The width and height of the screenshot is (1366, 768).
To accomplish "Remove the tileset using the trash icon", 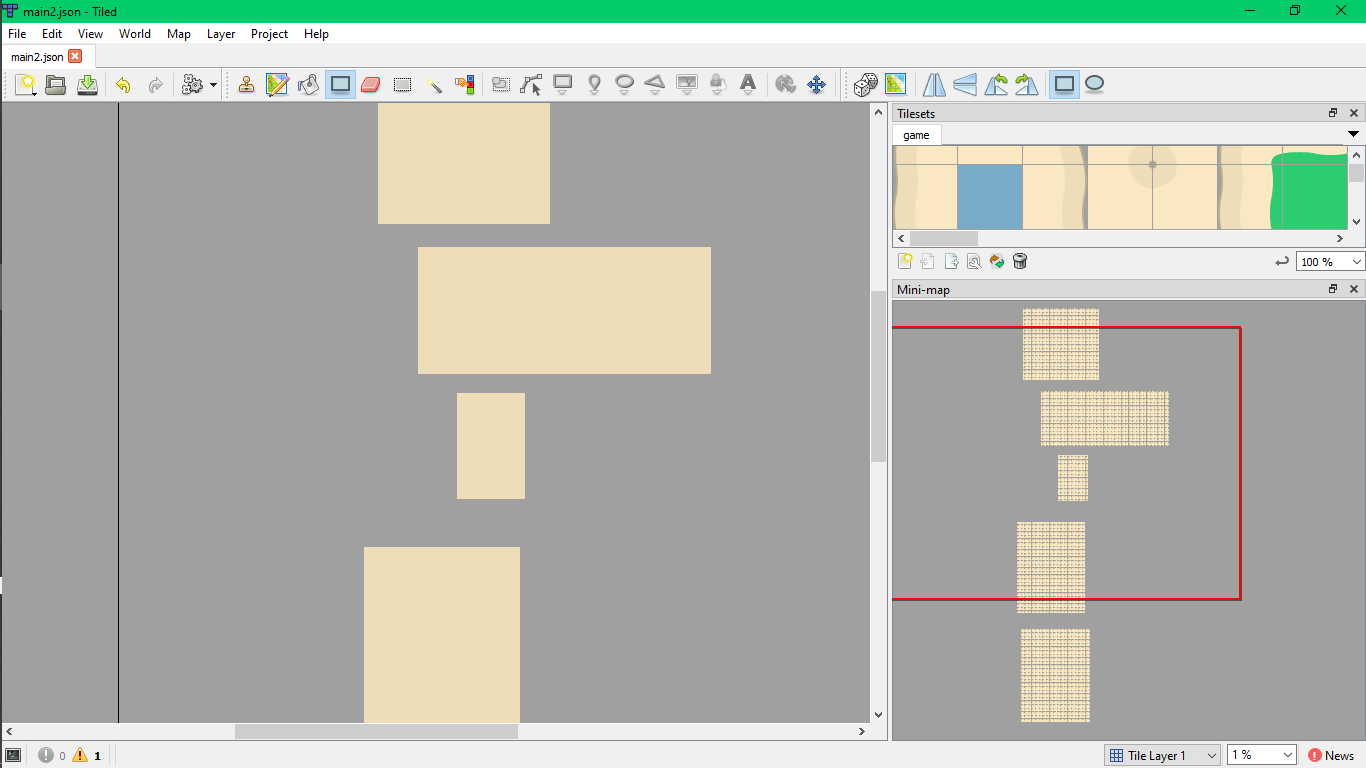I will pos(1019,261).
